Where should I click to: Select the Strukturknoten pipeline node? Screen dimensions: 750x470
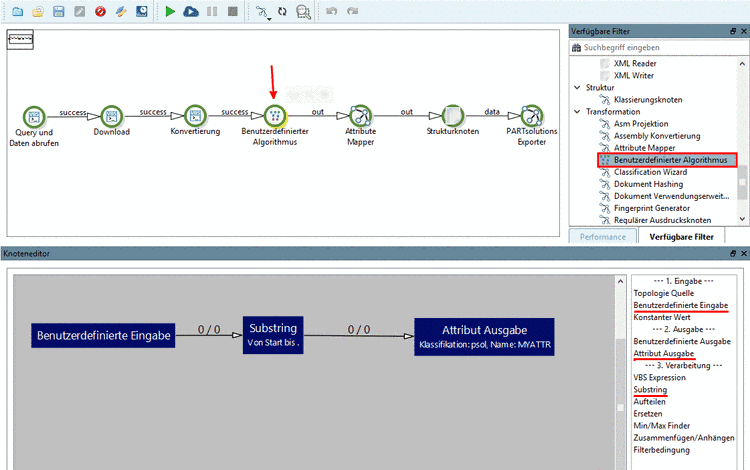coord(452,116)
